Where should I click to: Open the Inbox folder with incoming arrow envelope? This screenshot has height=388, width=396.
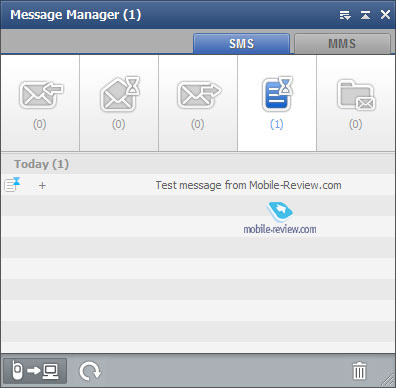coord(40,103)
